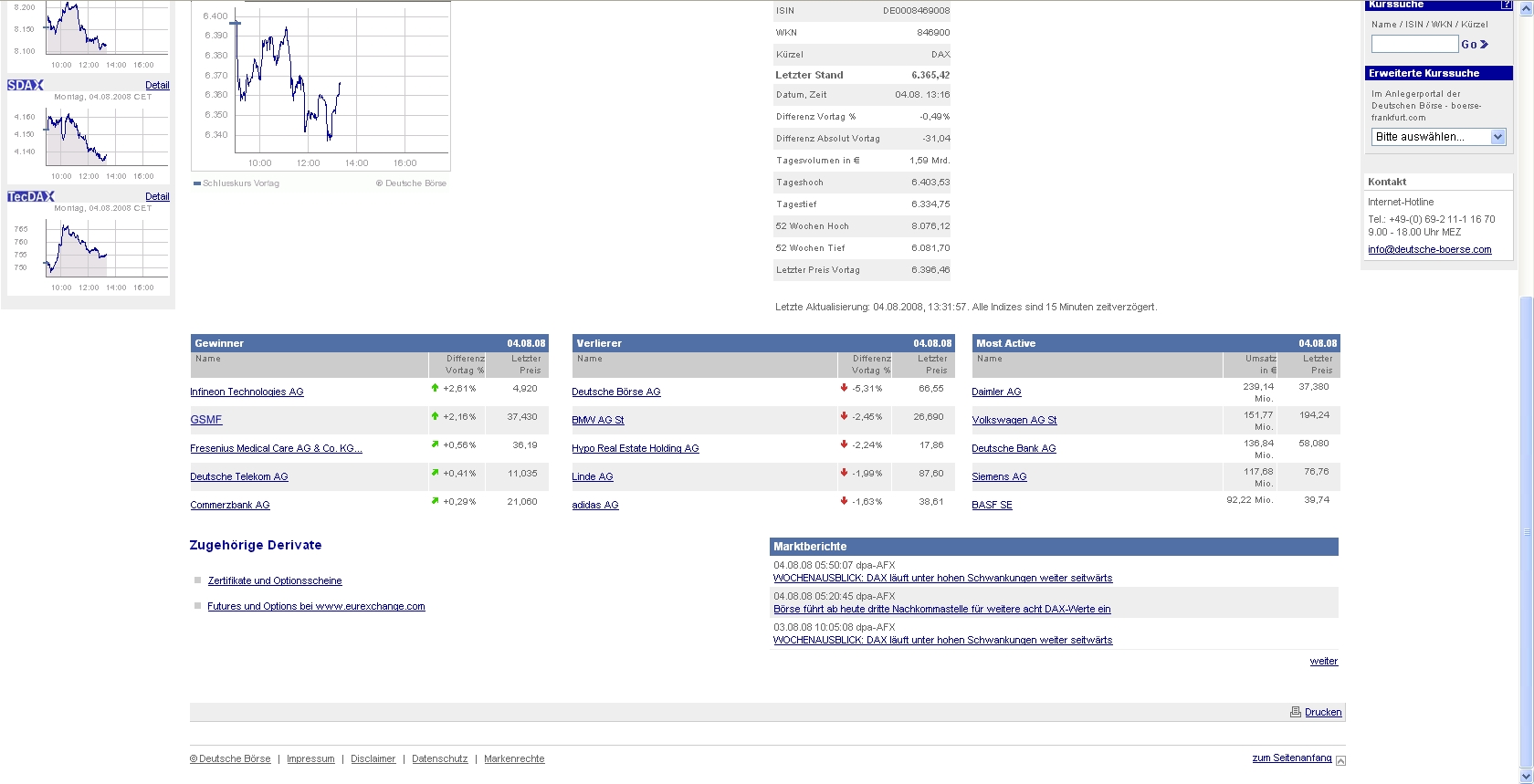Click the DAX intraday chart
The image size is (1534, 784).
click(320, 87)
